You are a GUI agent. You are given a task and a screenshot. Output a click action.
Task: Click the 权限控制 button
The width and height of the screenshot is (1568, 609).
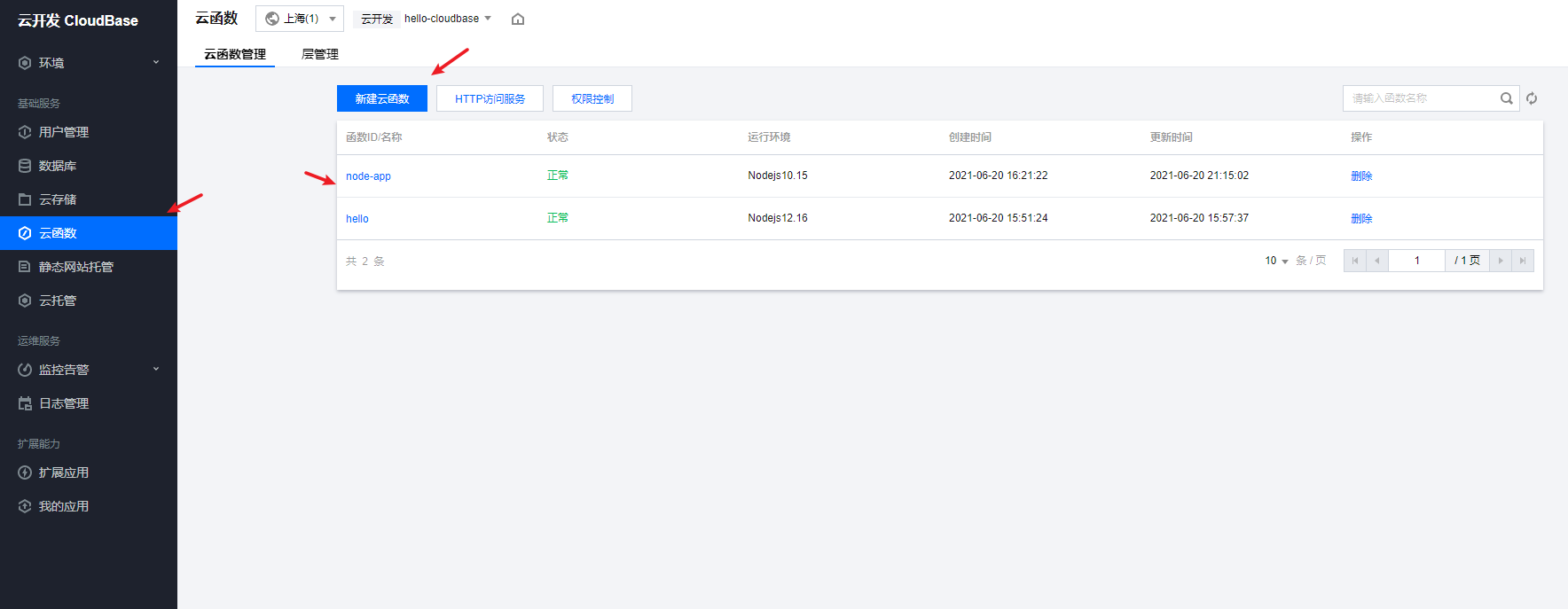click(x=592, y=98)
